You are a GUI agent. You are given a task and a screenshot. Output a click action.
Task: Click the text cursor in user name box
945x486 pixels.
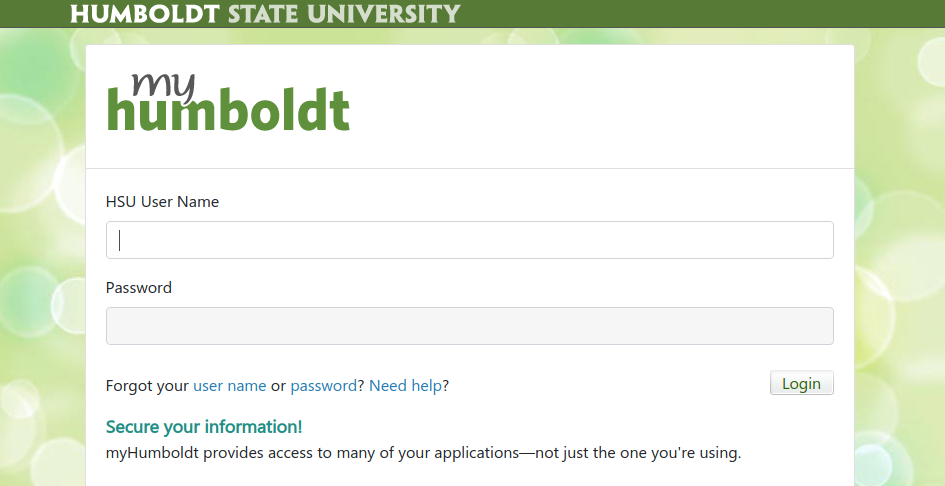[120, 240]
